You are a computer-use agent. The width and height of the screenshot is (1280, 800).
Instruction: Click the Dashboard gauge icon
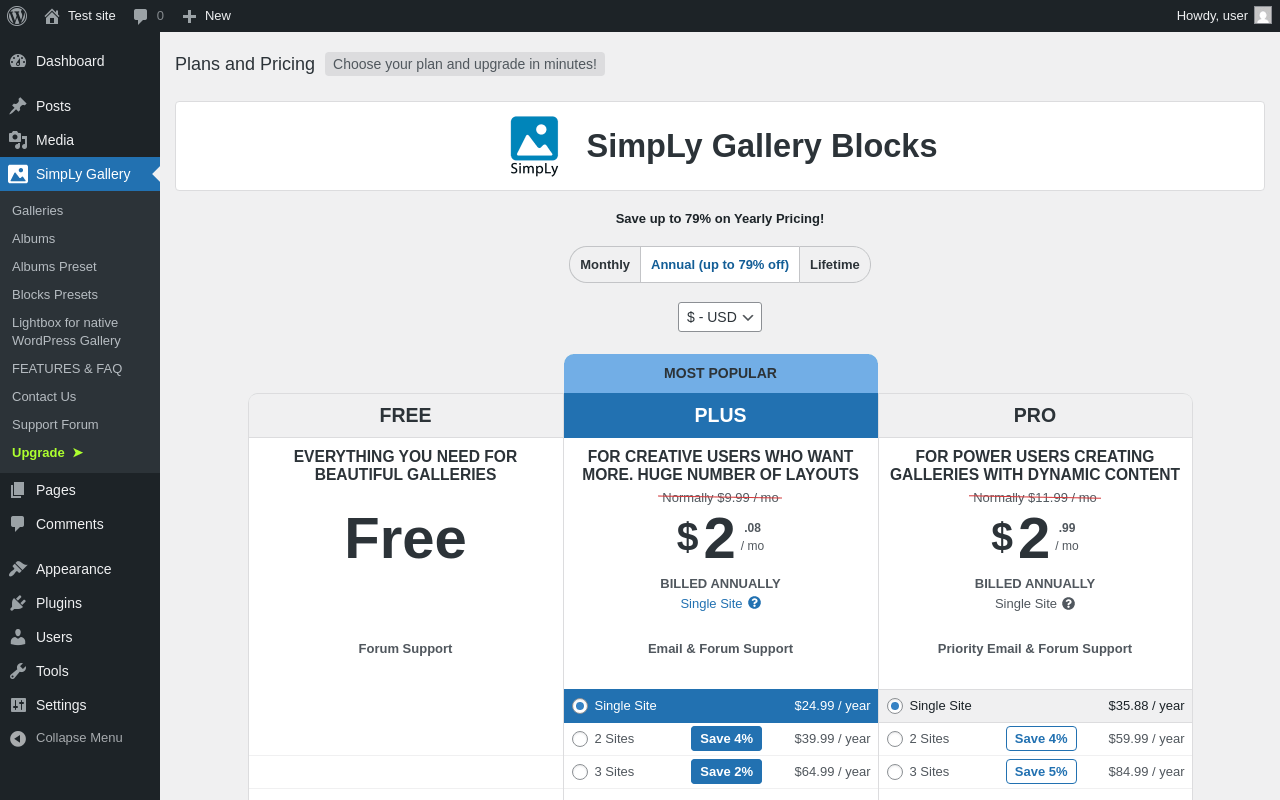tap(18, 61)
